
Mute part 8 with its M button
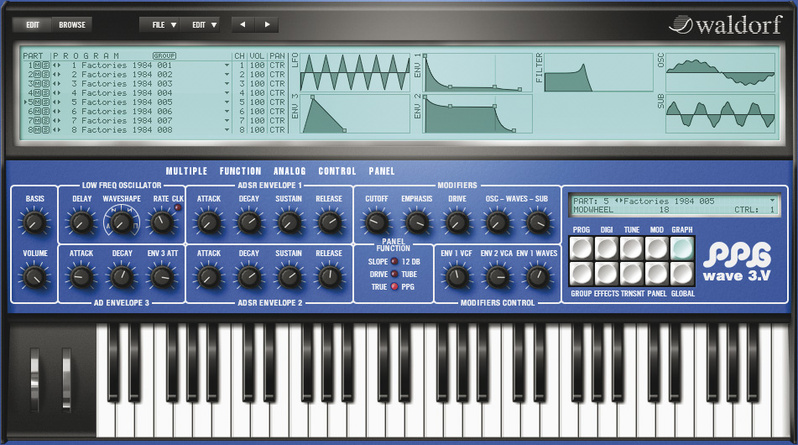click(x=38, y=130)
